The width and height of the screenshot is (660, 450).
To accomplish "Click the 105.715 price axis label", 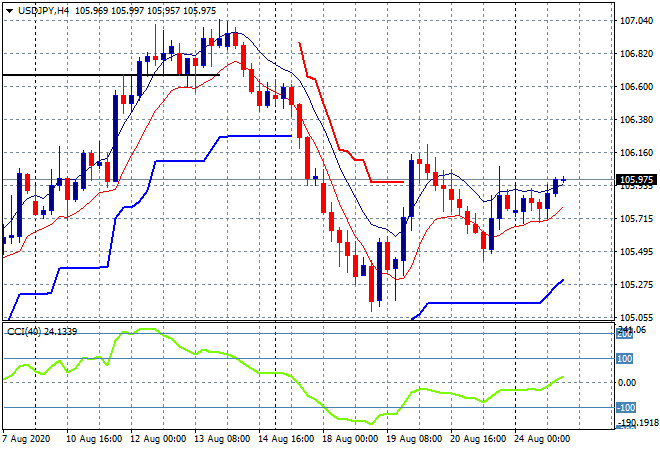I will (636, 218).
